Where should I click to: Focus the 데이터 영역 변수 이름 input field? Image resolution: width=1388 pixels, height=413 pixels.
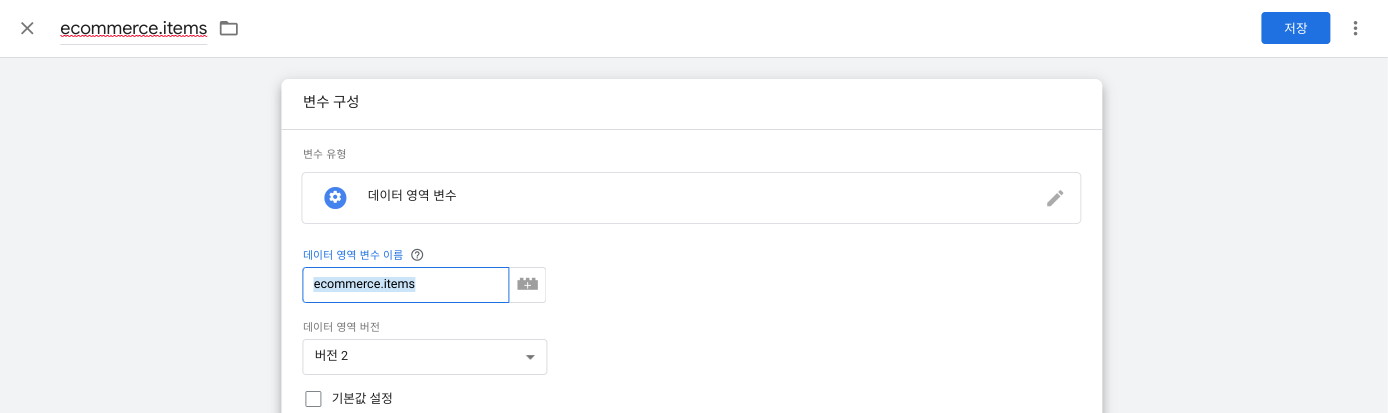click(405, 285)
